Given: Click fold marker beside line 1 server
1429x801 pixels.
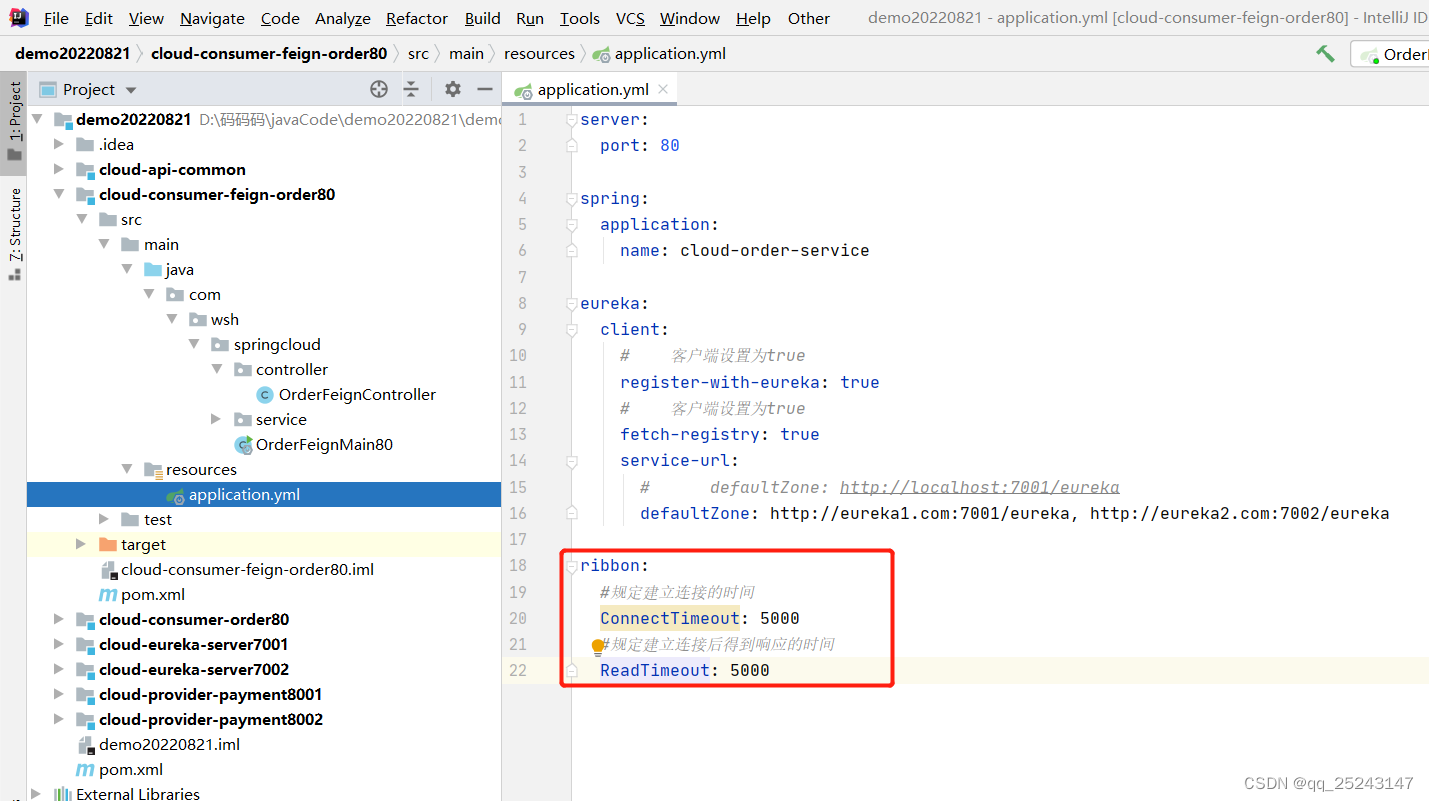Looking at the screenshot, I should tap(571, 120).
